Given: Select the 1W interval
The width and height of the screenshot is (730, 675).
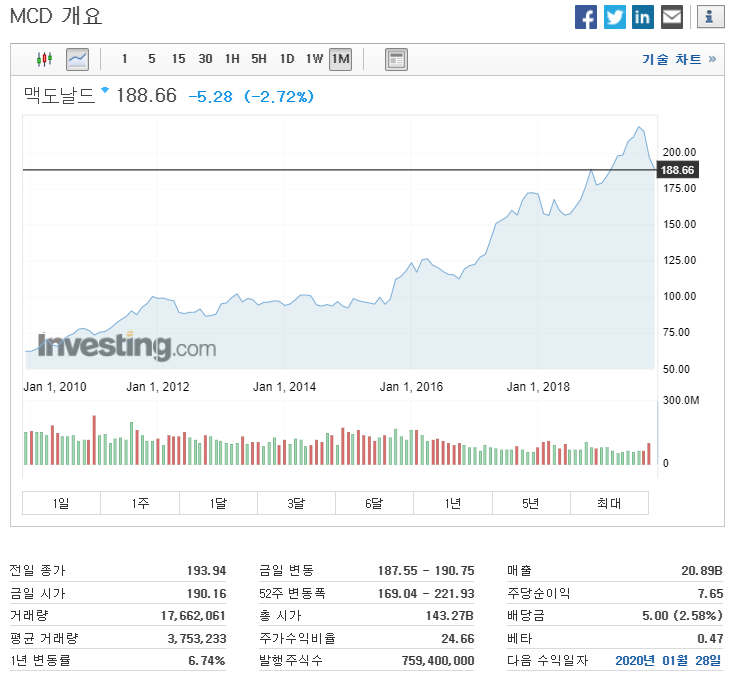Looking at the screenshot, I should 314,59.
